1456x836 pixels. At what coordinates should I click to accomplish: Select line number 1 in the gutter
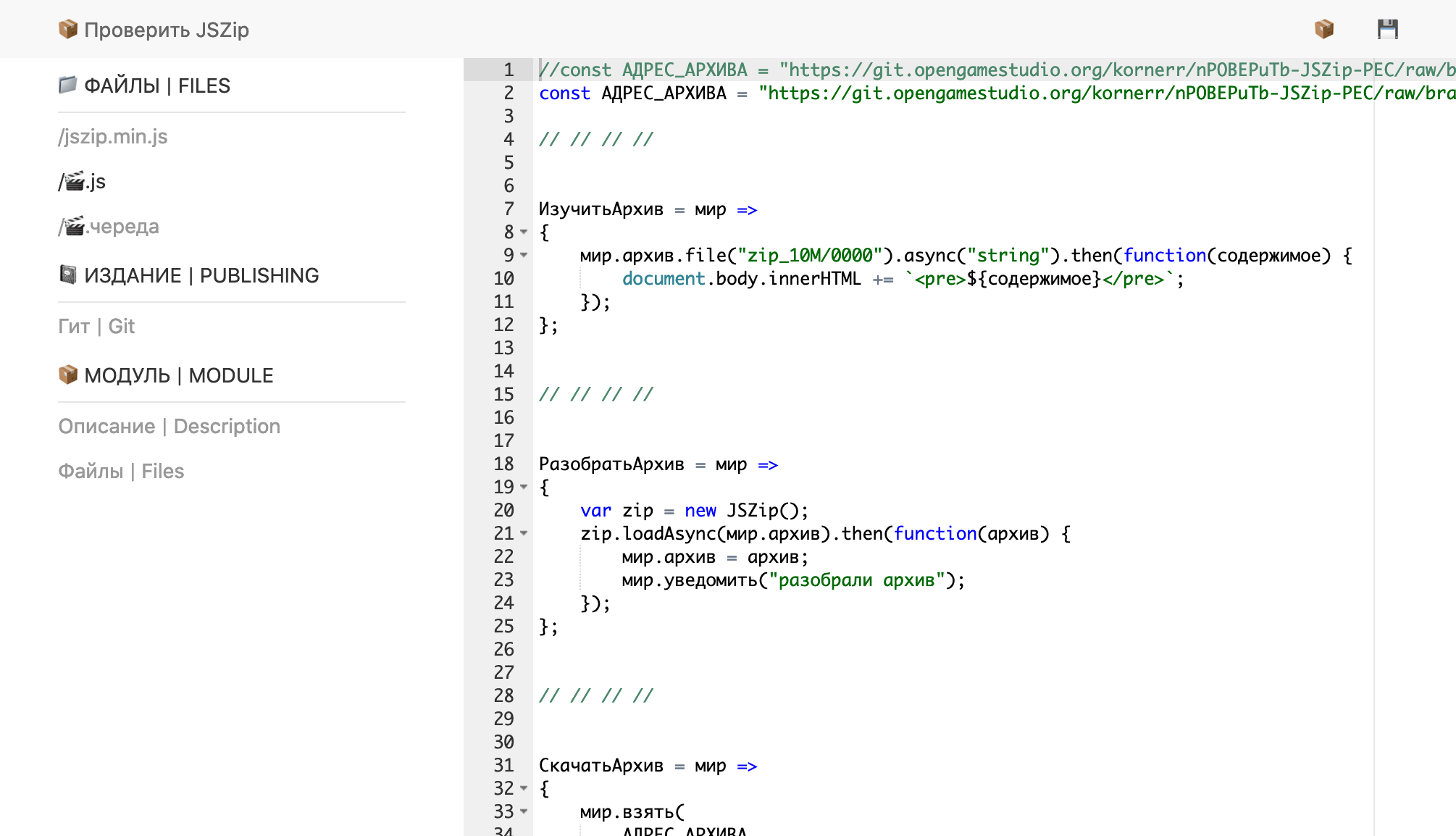click(x=509, y=70)
